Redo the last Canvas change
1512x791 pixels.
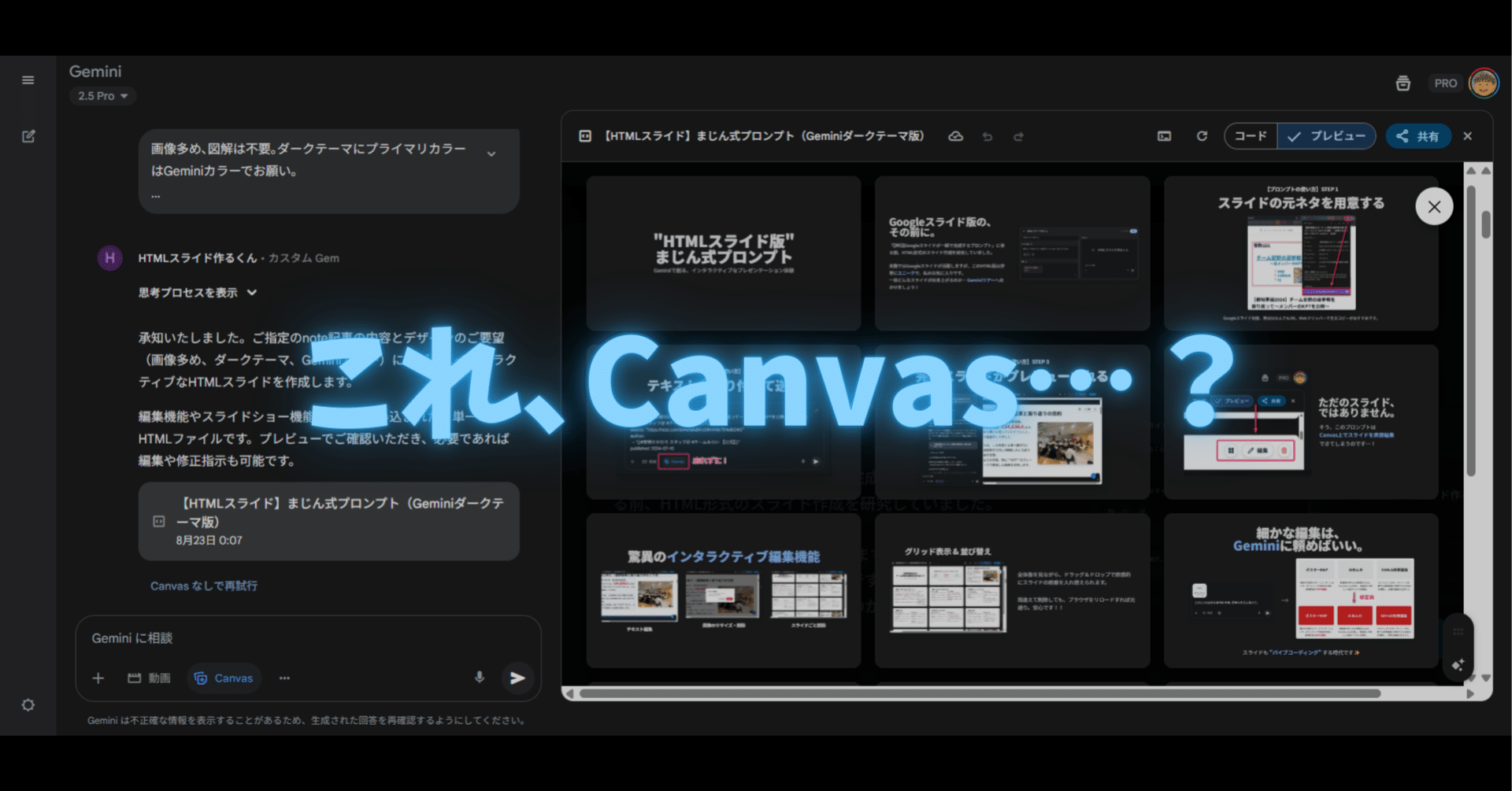(x=1018, y=135)
